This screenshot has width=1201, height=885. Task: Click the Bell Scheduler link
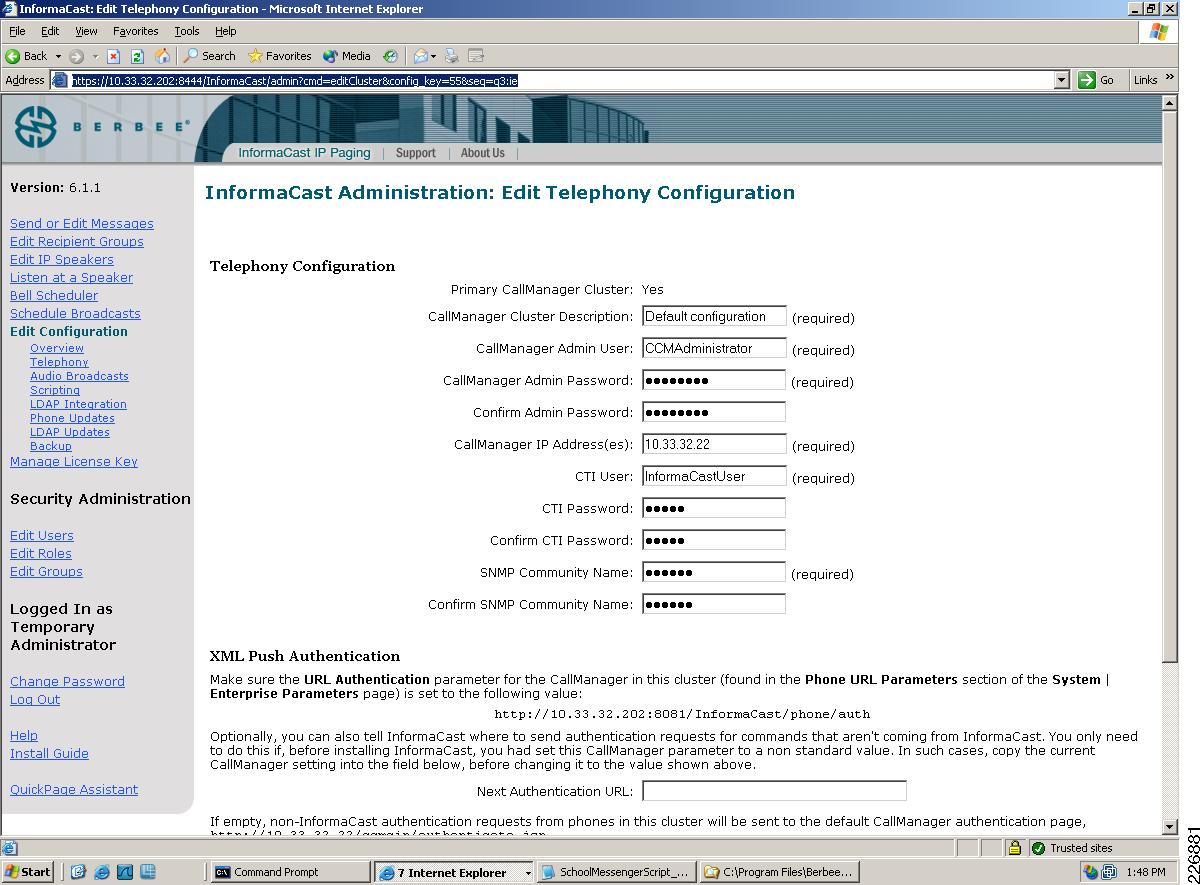[x=54, y=296]
